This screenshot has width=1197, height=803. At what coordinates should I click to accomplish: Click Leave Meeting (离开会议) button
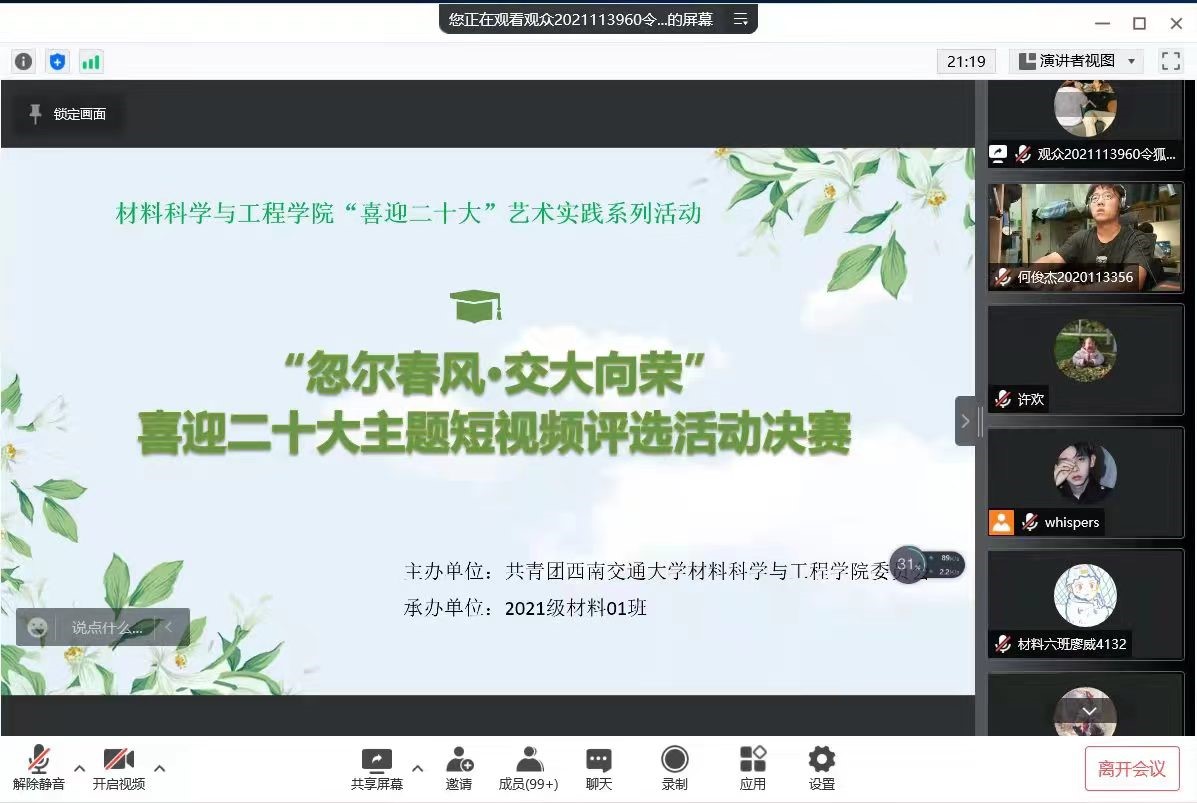coord(1132,768)
